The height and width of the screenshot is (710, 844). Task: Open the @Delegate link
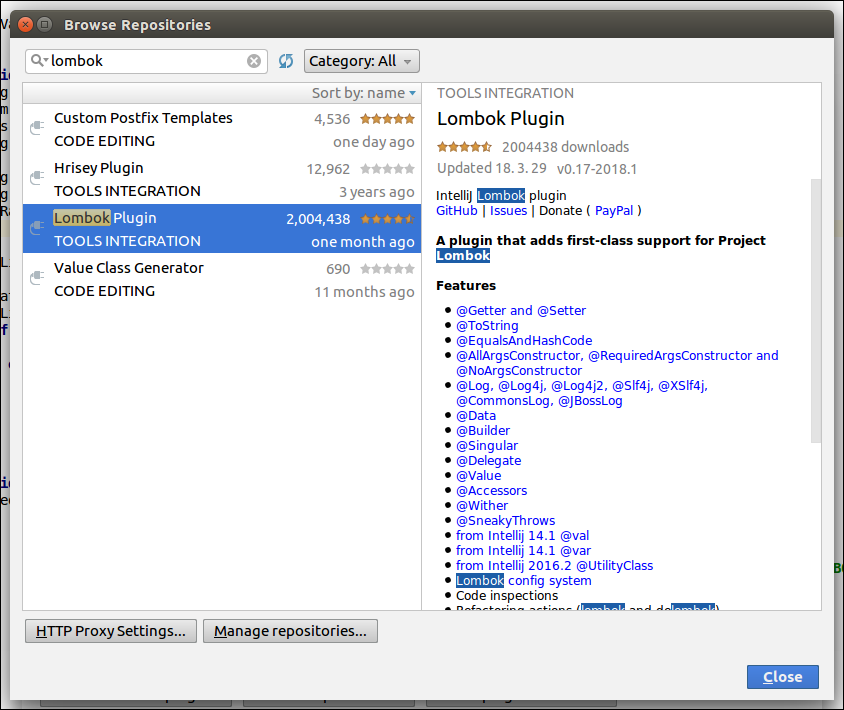tap(488, 461)
